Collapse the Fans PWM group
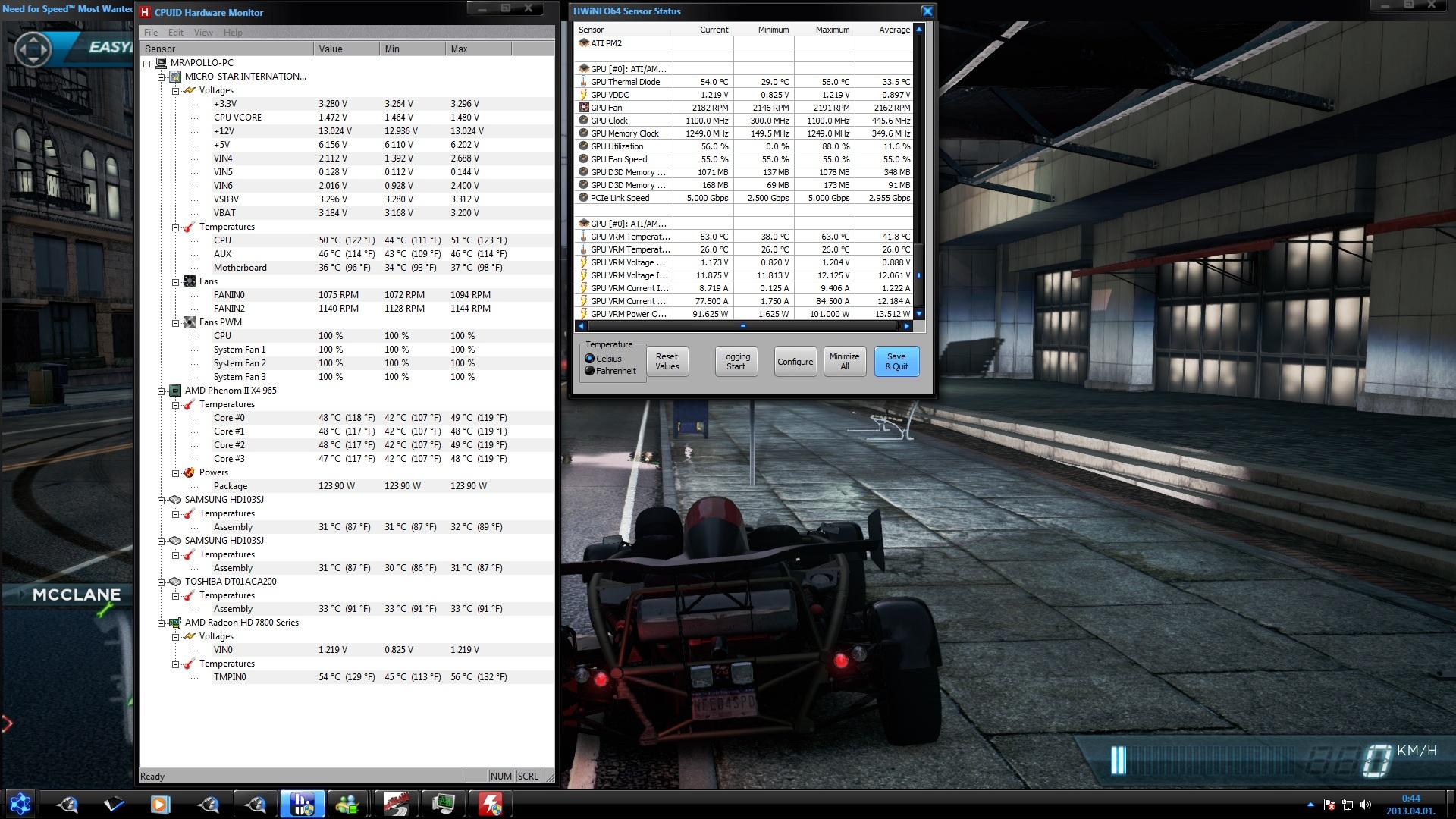The width and height of the screenshot is (1456, 819). click(x=176, y=322)
